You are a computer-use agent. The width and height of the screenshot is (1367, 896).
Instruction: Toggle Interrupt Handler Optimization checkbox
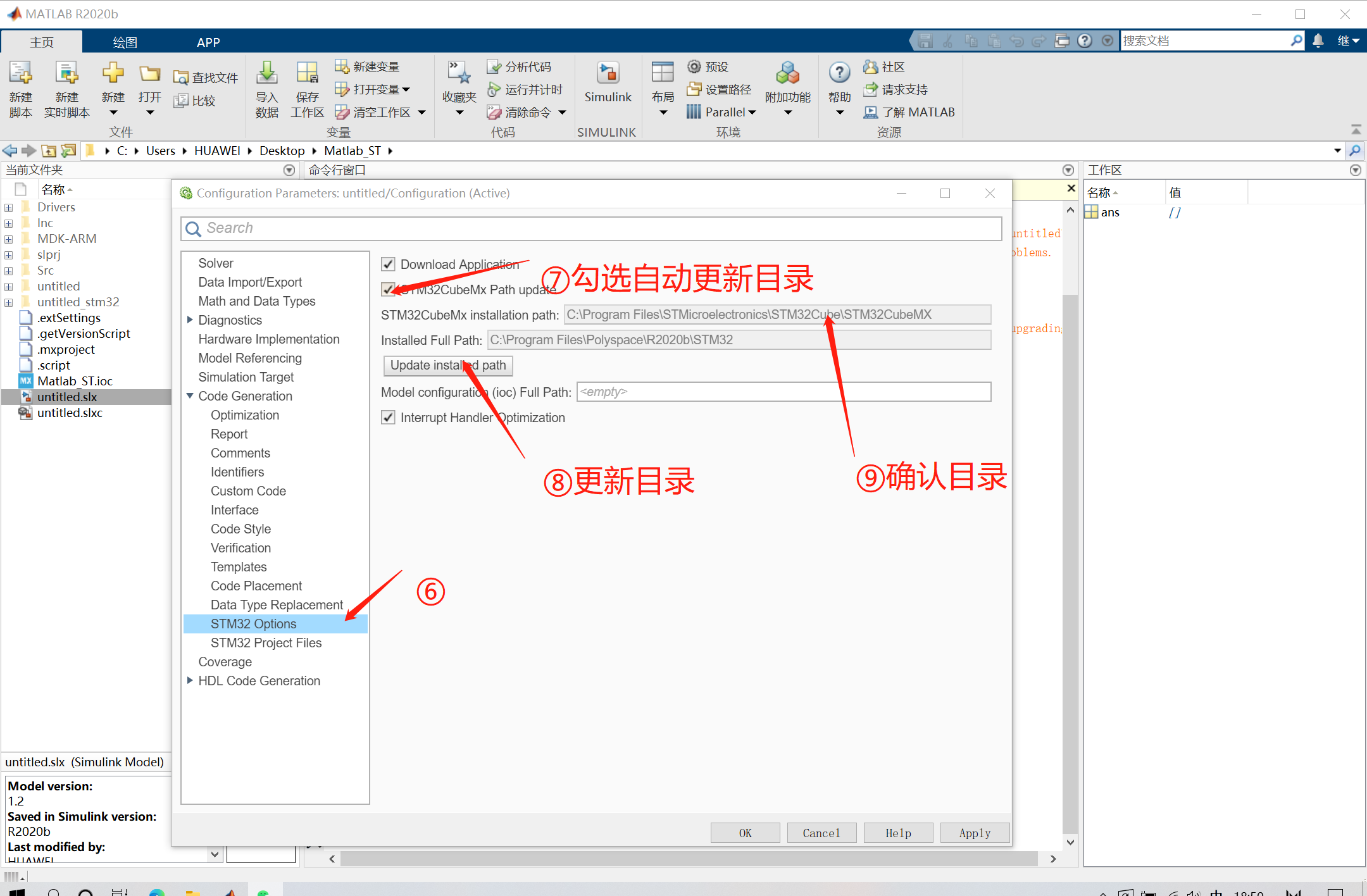[388, 418]
